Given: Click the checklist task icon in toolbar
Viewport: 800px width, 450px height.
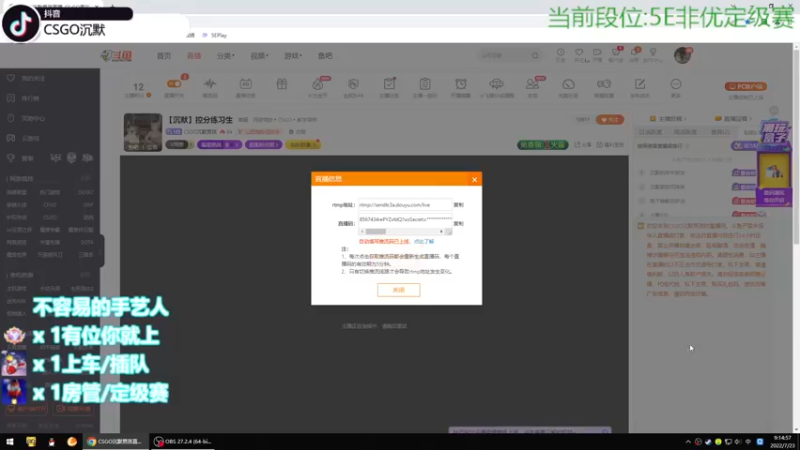Looking at the screenshot, I should click(x=389, y=84).
